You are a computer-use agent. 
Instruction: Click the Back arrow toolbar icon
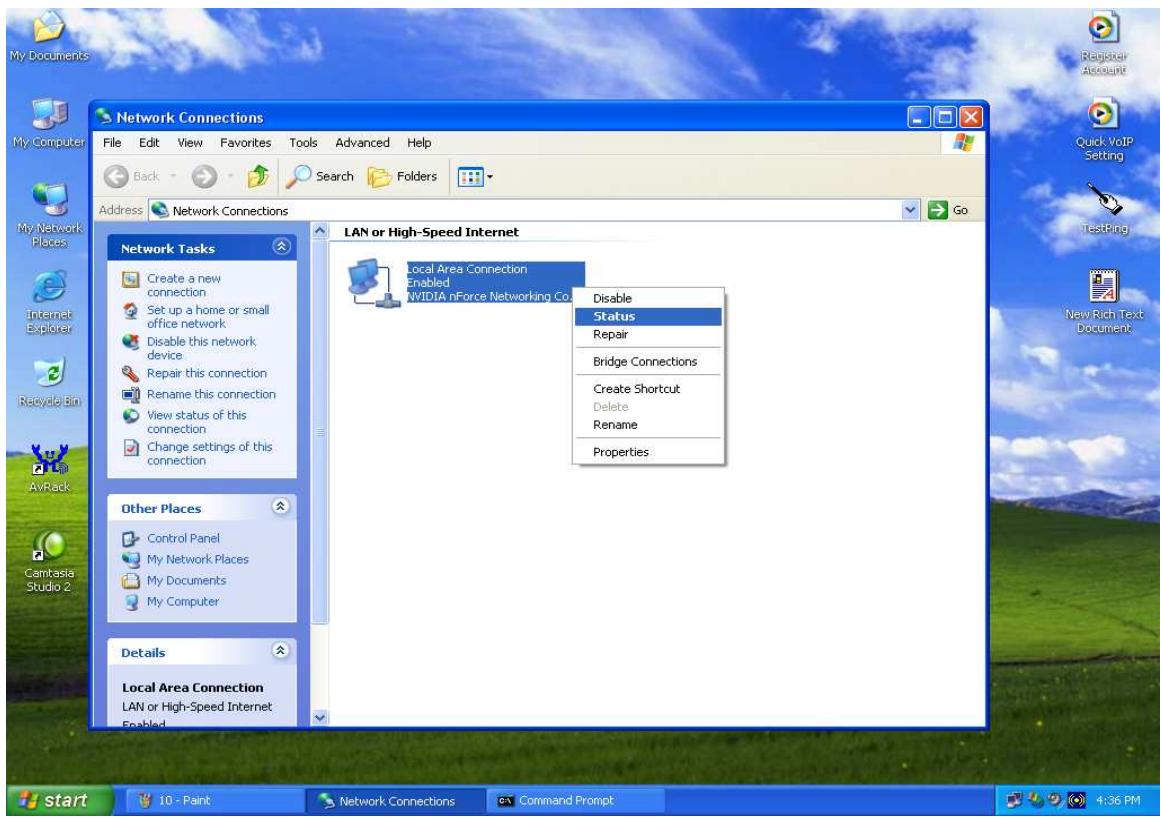coord(116,176)
